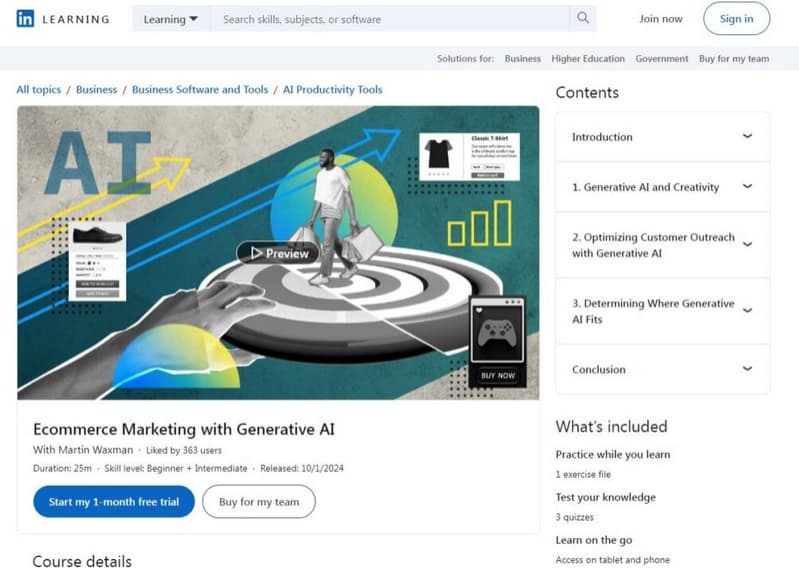Click the Introduction section title
This screenshot has width=799, height=568.
[602, 137]
